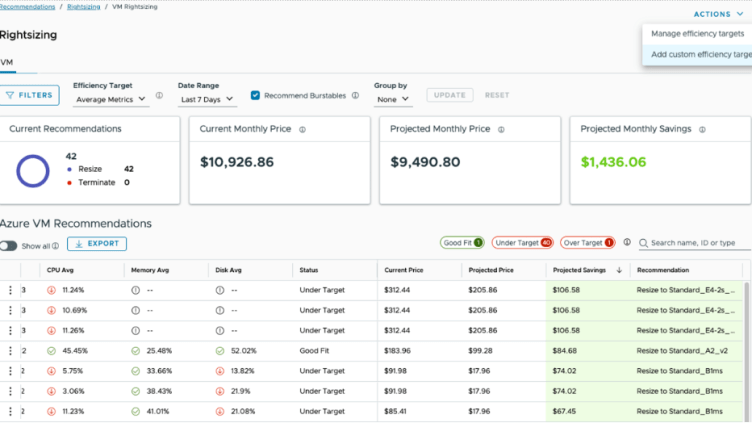Choose Add custom efficiency target option

click(x=697, y=54)
